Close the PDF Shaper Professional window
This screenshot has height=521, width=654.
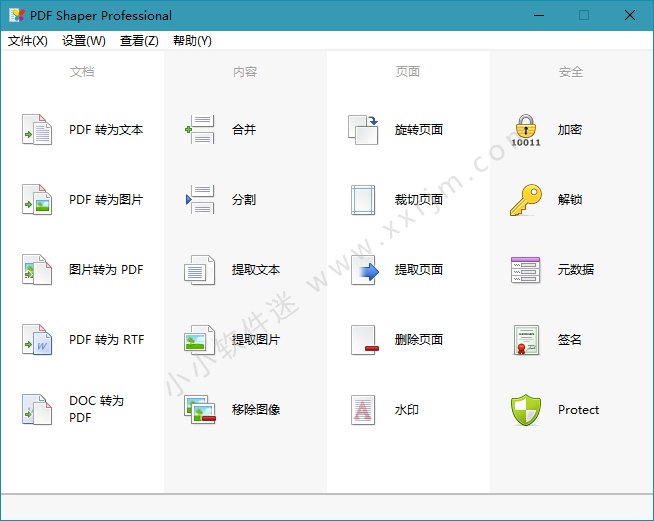pos(630,15)
